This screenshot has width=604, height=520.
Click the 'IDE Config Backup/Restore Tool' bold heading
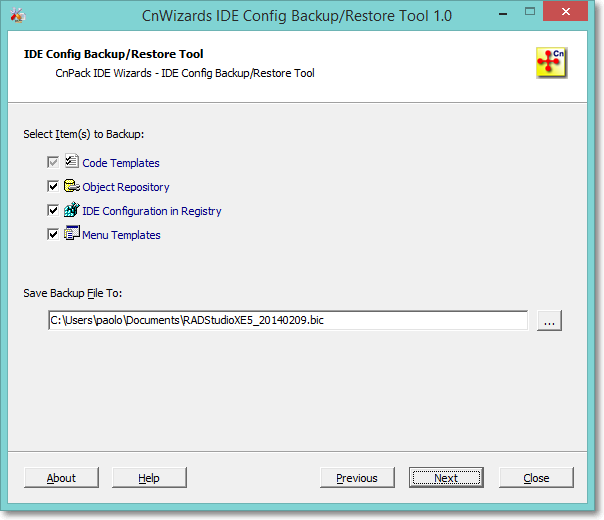coord(113,54)
